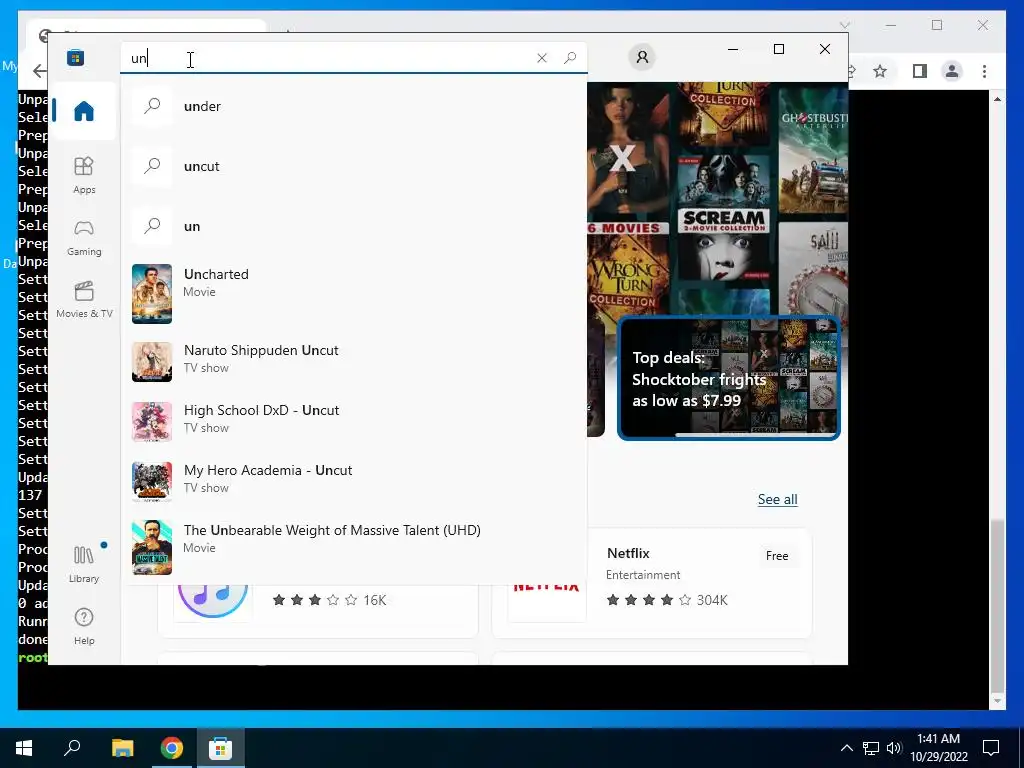Click the Massive Talent movie poster thumbnail
This screenshot has height=768, width=1024.
pyautogui.click(x=152, y=547)
